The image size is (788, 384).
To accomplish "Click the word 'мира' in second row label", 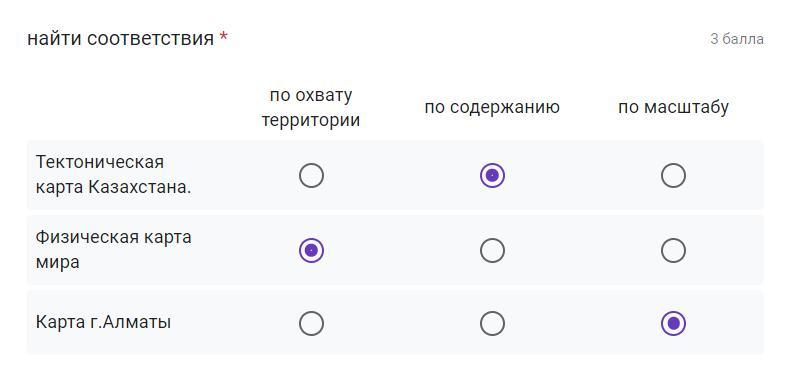I will point(57,263).
